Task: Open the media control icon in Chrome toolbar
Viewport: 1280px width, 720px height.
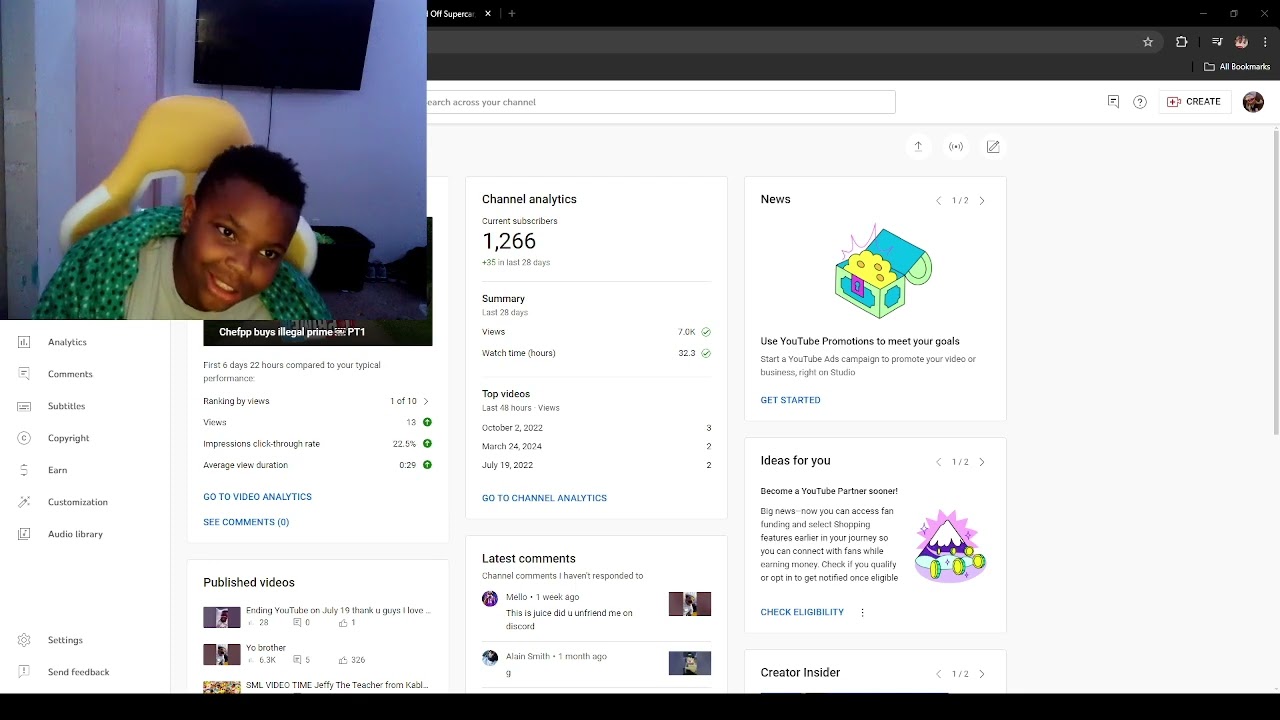Action: pos(1217,42)
